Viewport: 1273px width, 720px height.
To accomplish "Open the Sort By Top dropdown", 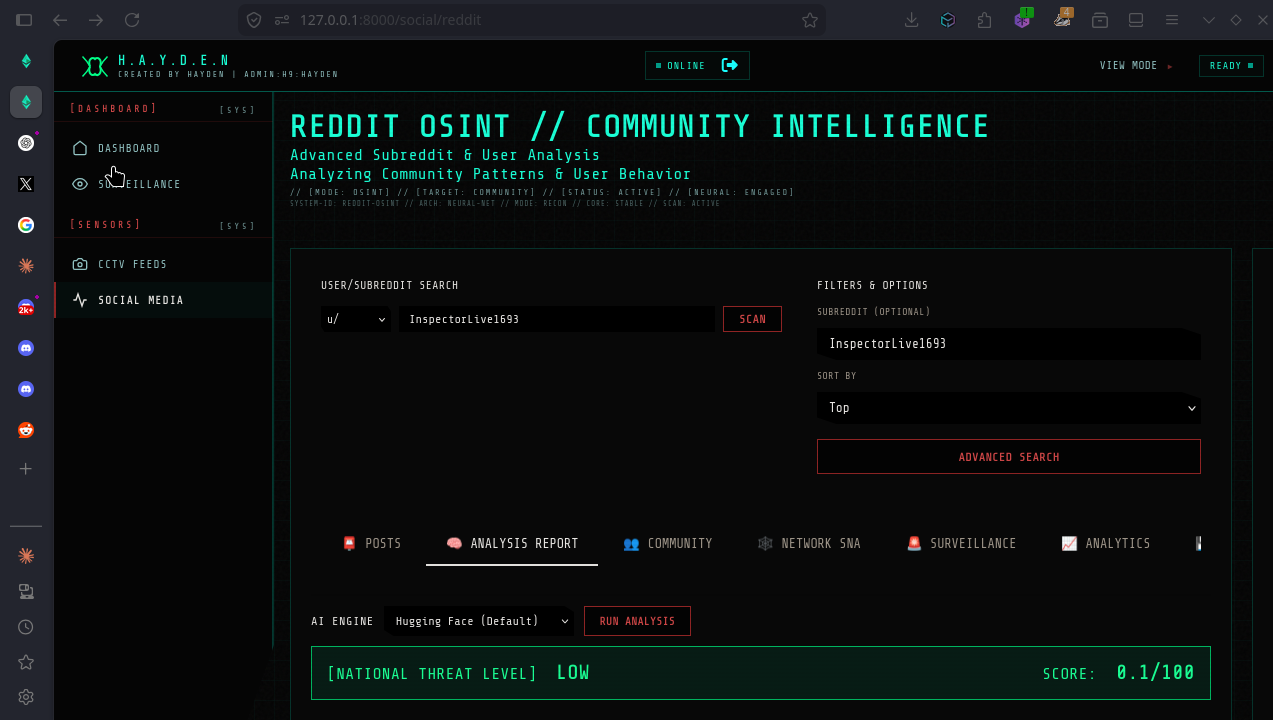I will (x=1009, y=408).
